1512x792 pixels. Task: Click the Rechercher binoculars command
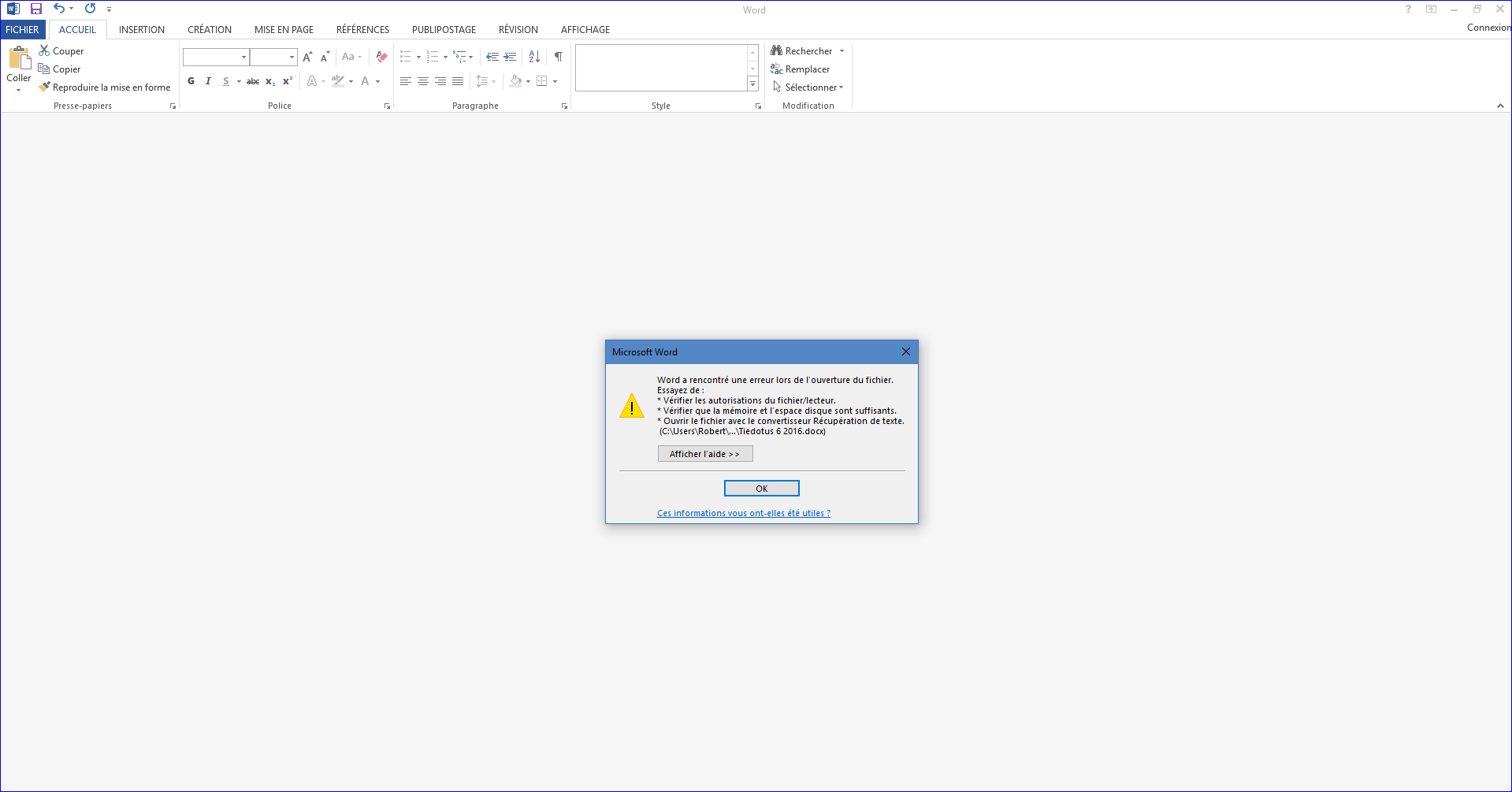(802, 51)
